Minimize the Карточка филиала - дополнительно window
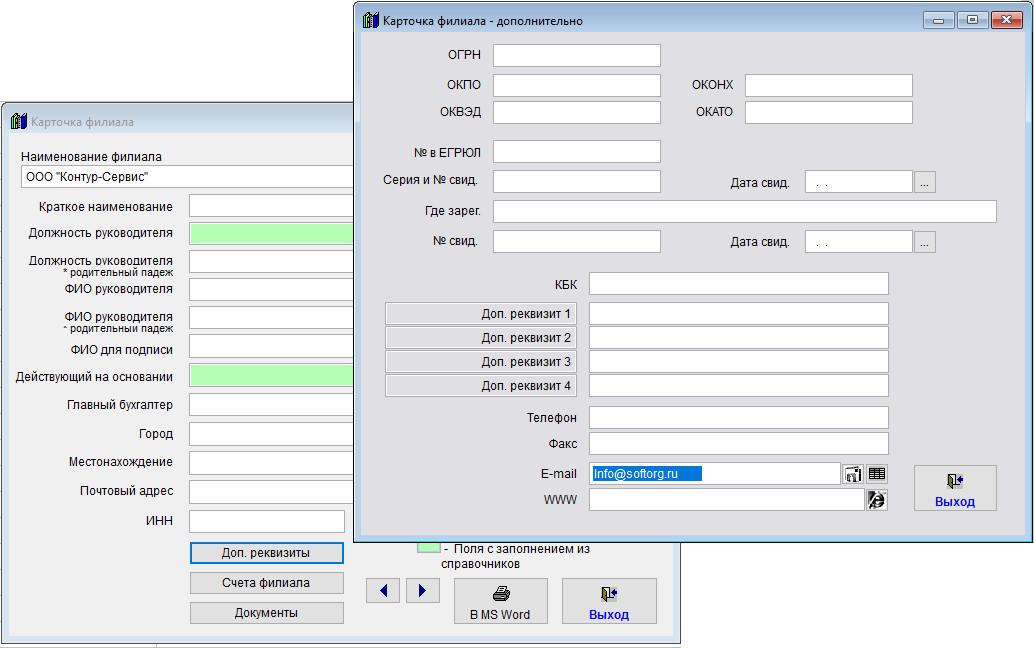1034x648 pixels. 938,20
